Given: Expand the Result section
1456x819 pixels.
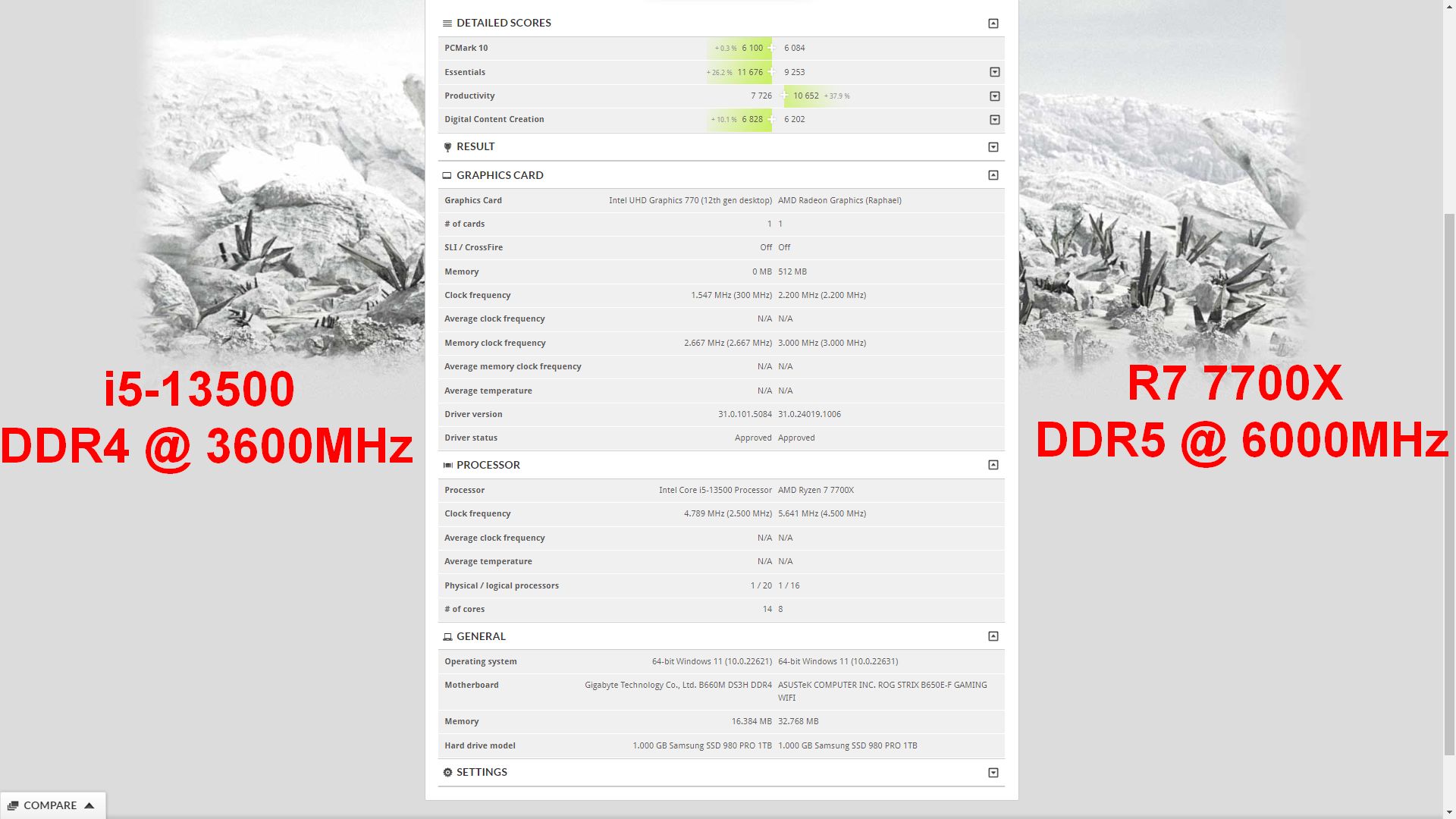Looking at the screenshot, I should point(993,147).
